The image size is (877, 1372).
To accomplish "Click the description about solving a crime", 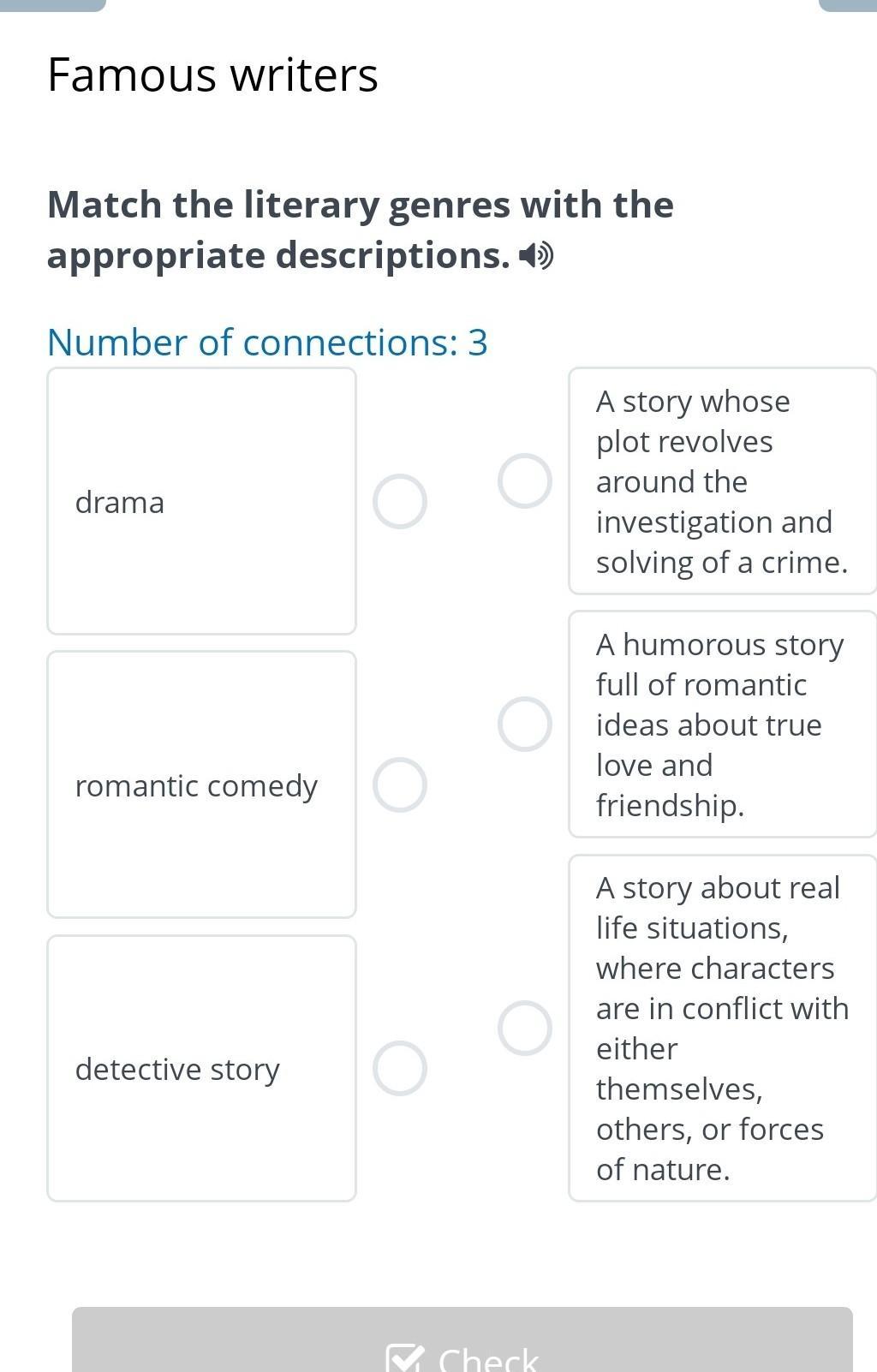I will [x=722, y=481].
